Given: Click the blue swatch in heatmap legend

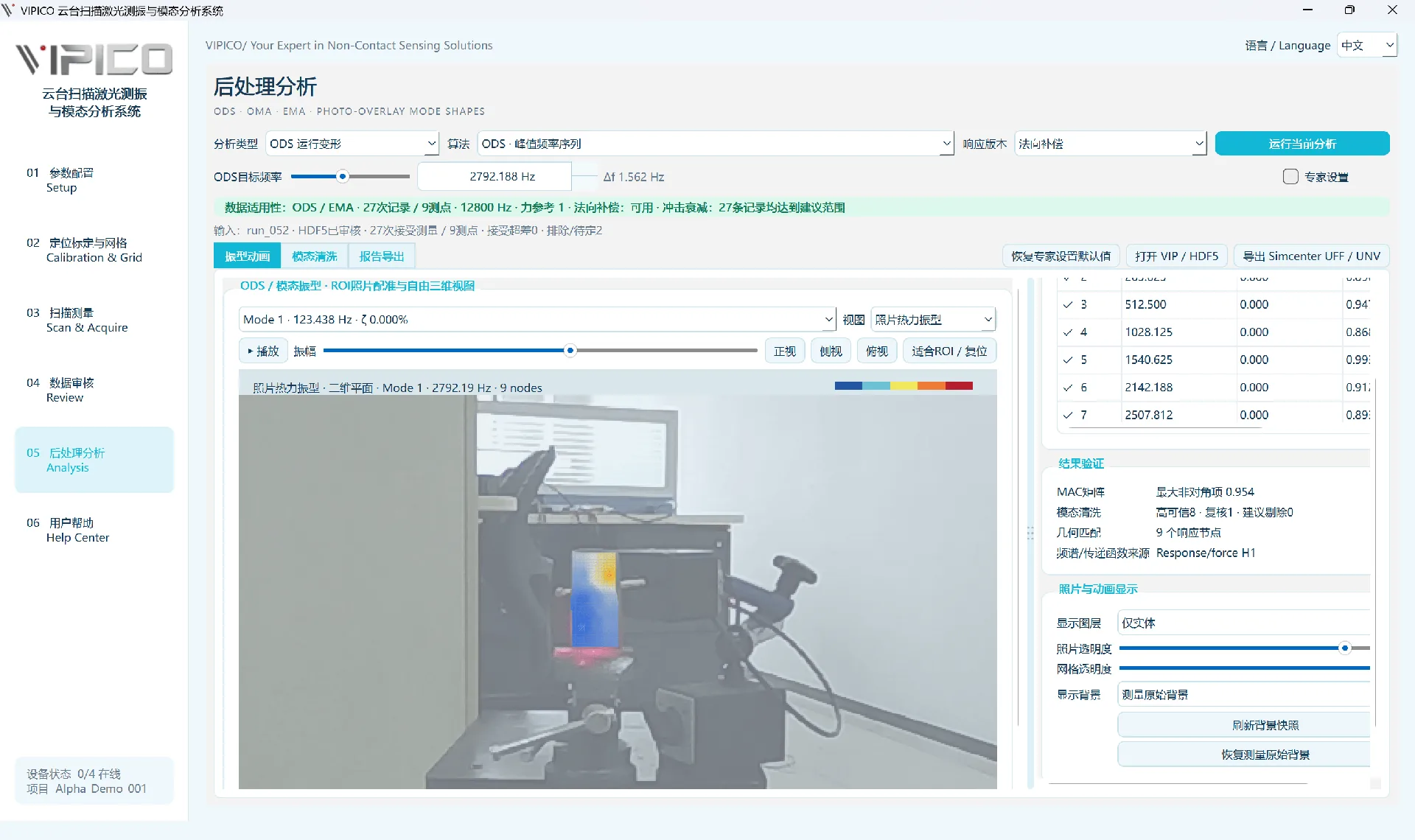Looking at the screenshot, I should 848,385.
